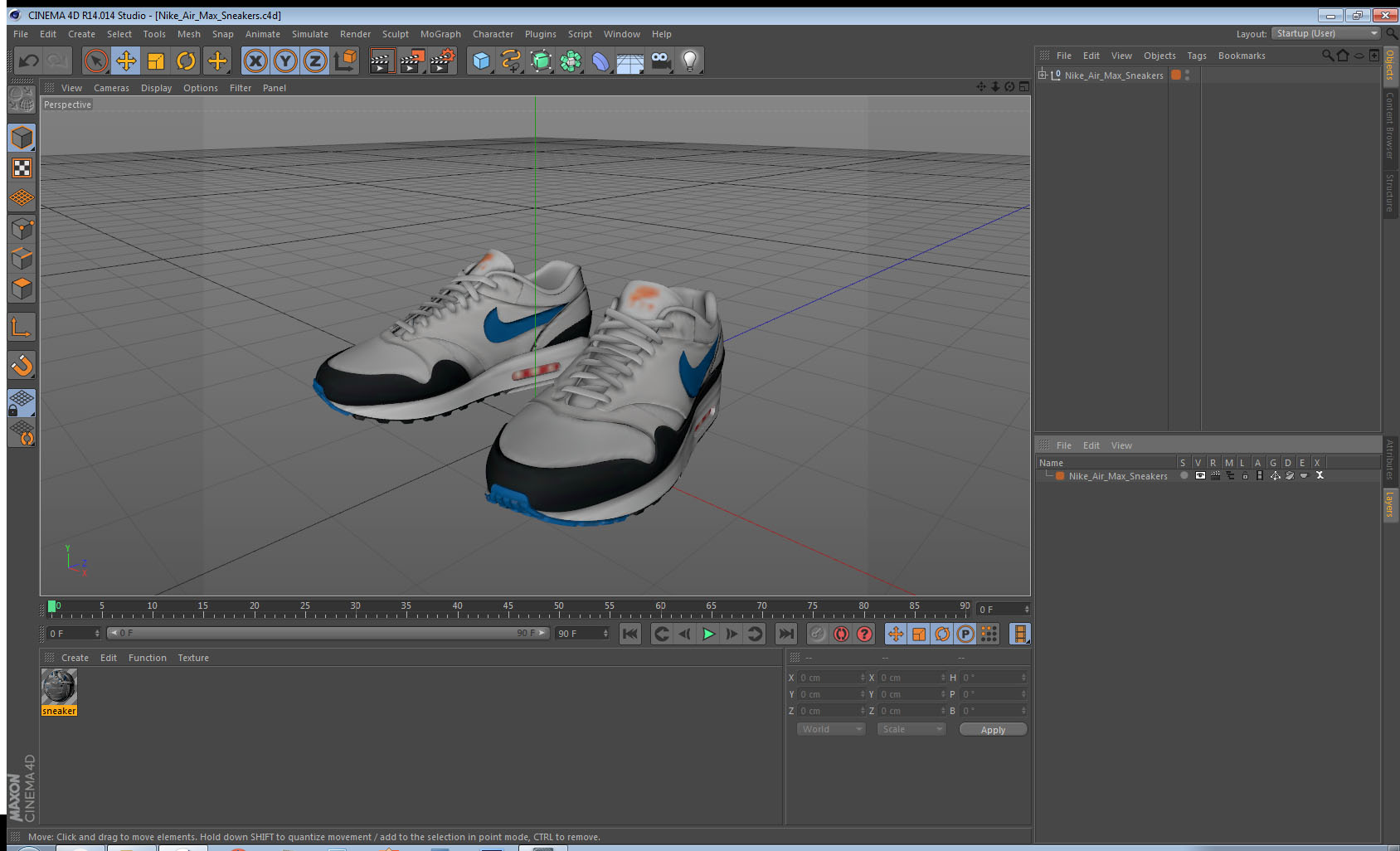Open the Render menu
This screenshot has width=1400, height=851.
(355, 34)
